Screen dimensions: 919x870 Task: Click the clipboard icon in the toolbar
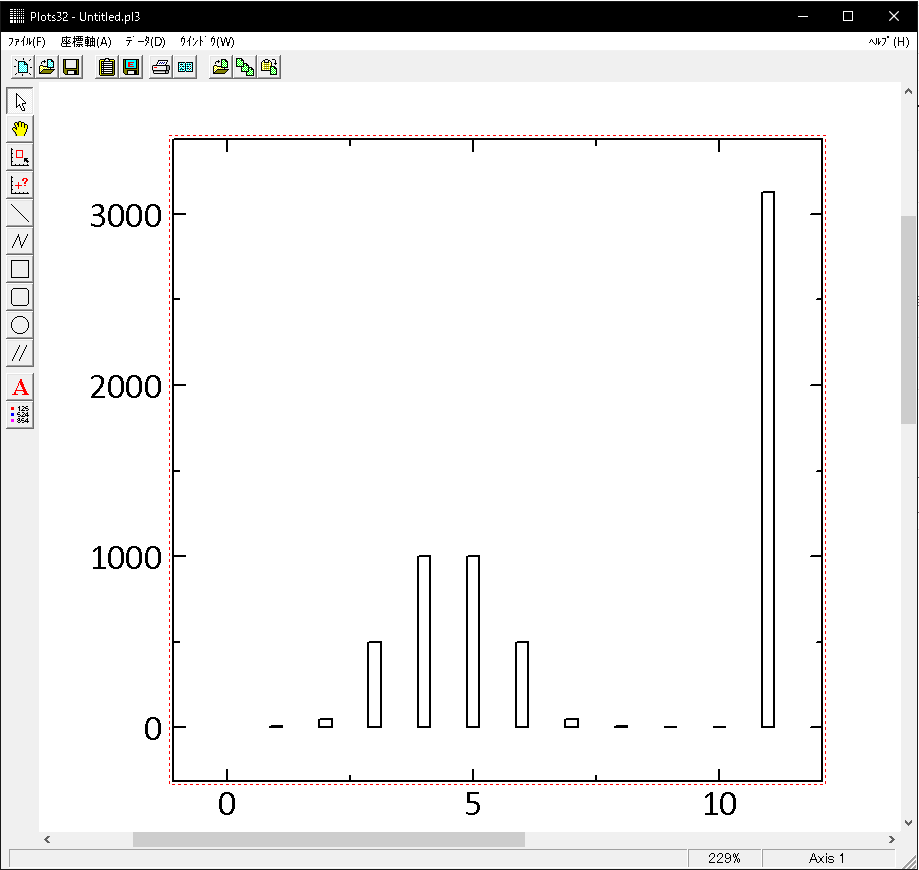107,67
